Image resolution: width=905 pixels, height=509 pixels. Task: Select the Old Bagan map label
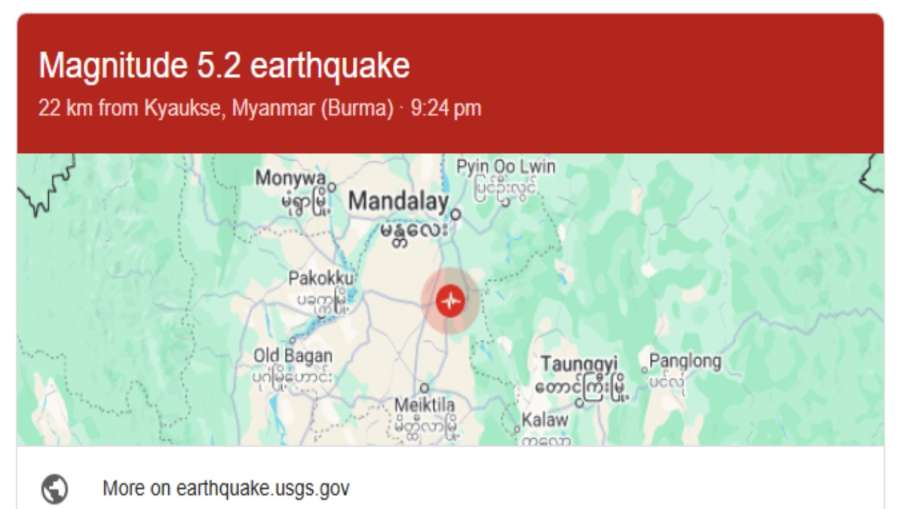click(293, 355)
